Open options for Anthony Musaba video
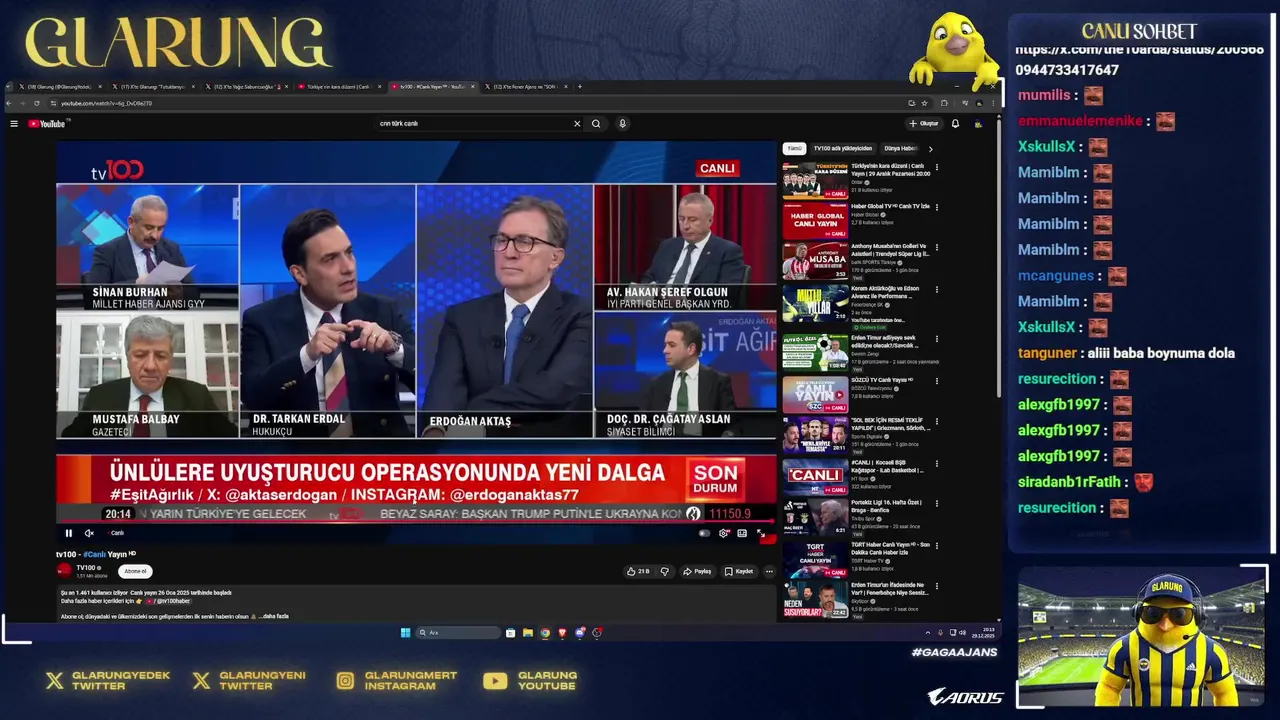The height and width of the screenshot is (720, 1280). pos(937,248)
